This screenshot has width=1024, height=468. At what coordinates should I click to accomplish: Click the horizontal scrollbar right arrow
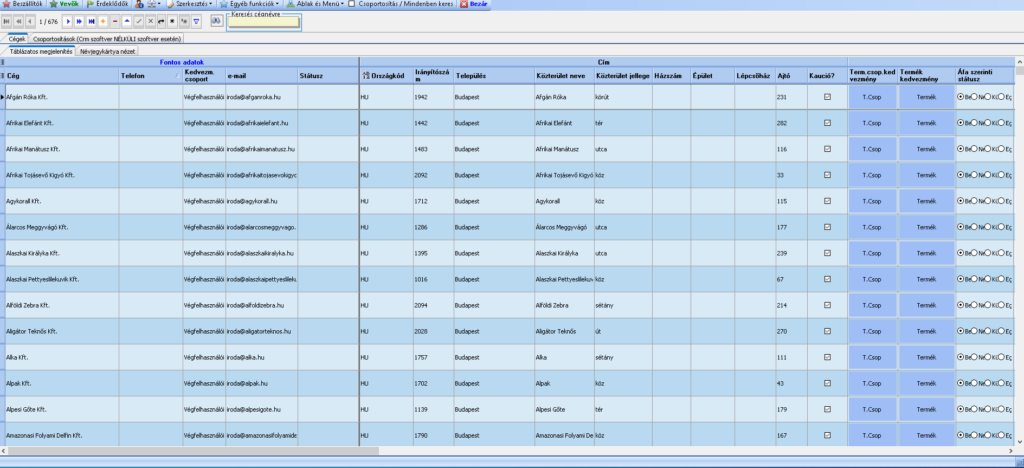pyautogui.click(x=1012, y=450)
